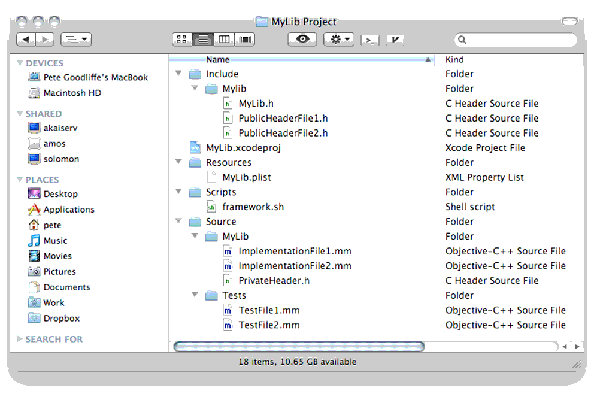The width and height of the screenshot is (600, 403).
Task: Collapse the DEVICES sidebar section
Action: click(x=20, y=62)
